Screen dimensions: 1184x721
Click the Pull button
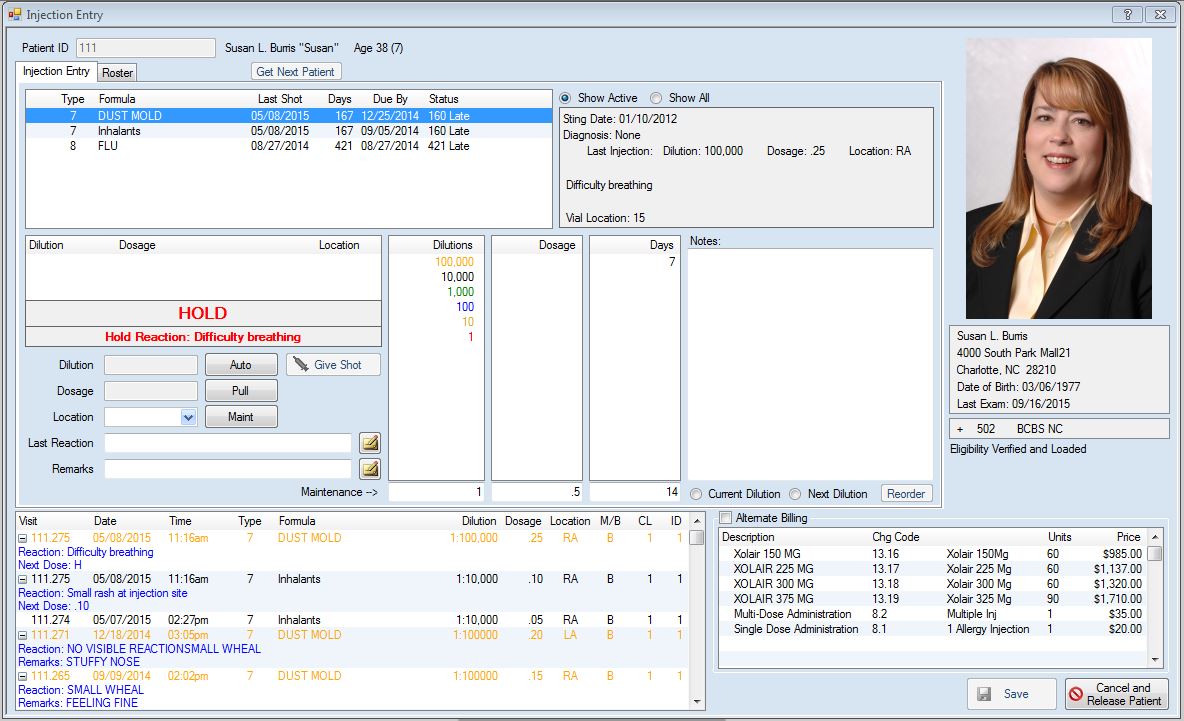pos(241,390)
